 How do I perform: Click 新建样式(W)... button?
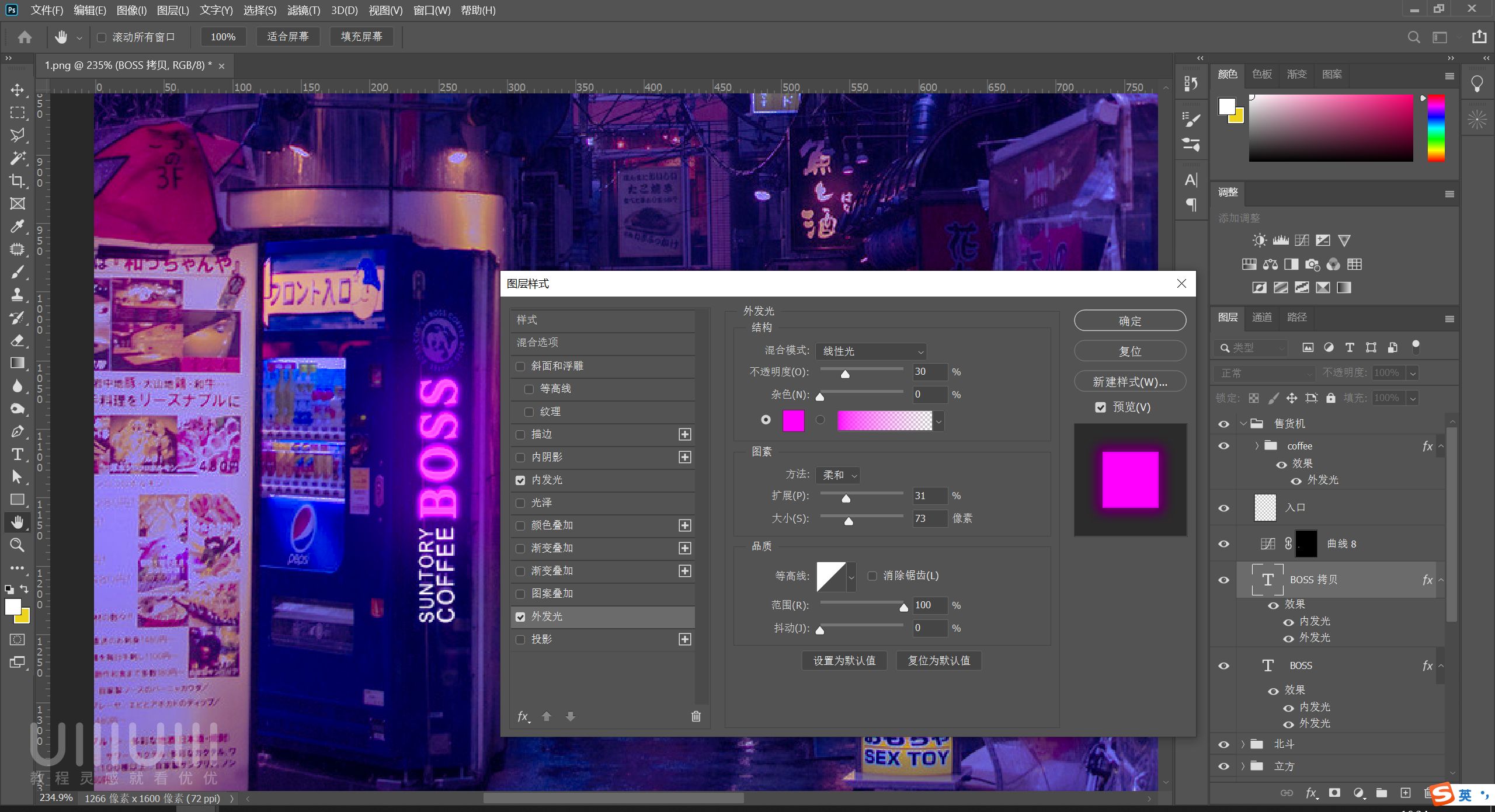[1130, 382]
